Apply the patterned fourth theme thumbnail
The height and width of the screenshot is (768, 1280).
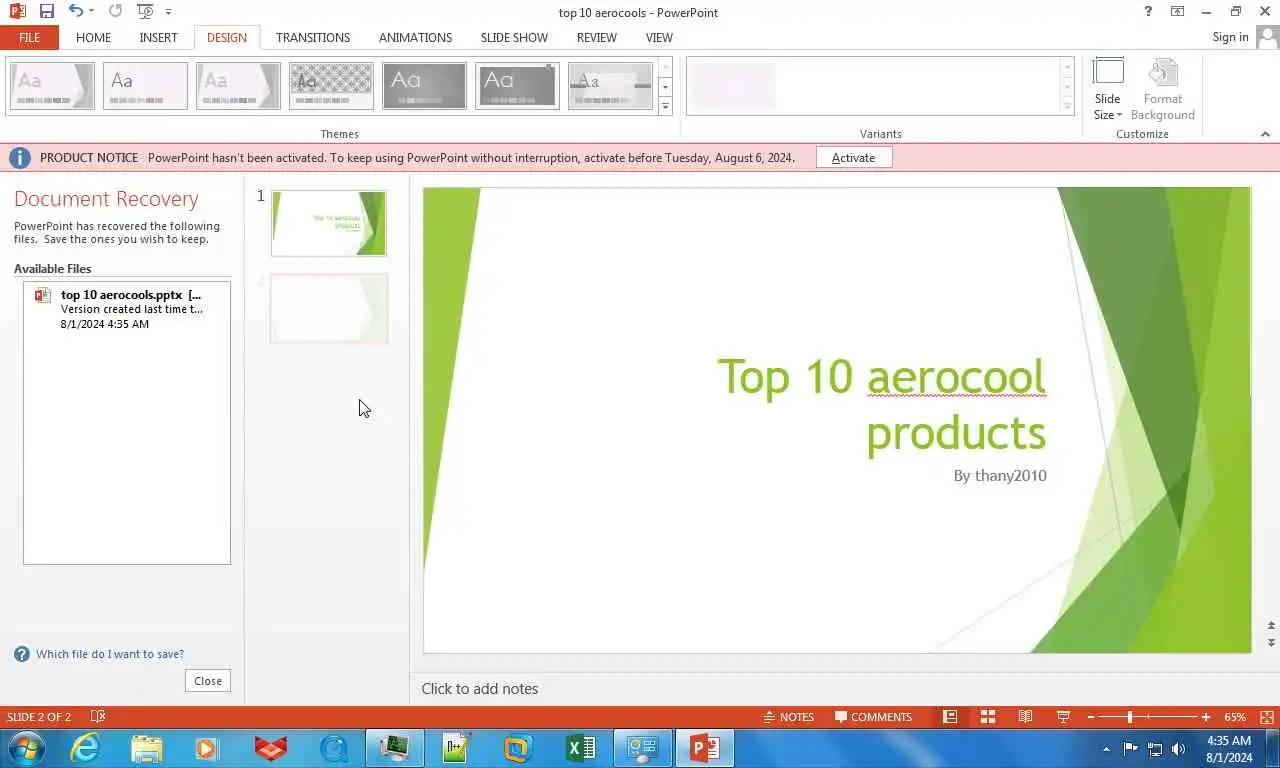click(x=331, y=86)
